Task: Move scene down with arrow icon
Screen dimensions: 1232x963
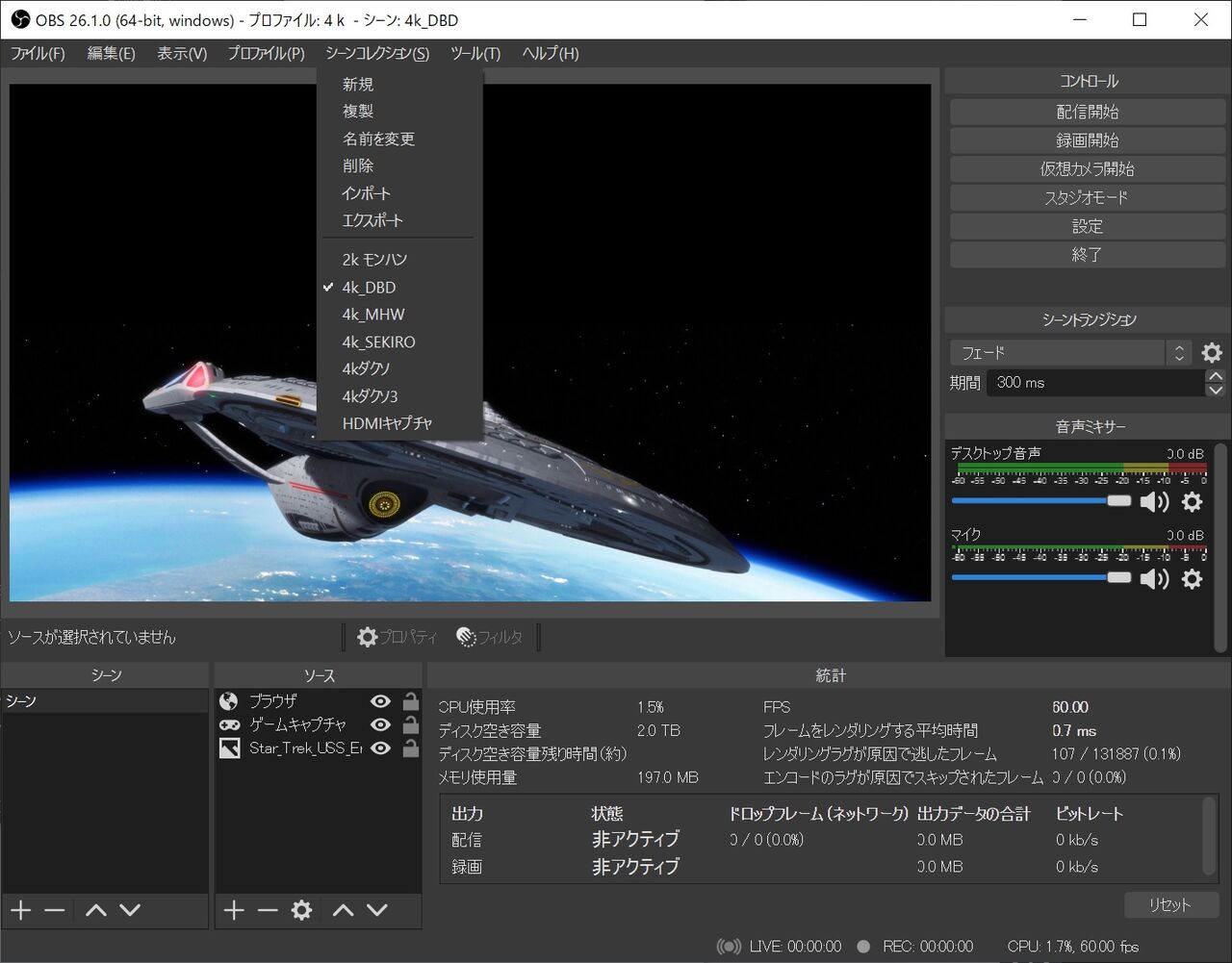Action: click(x=130, y=910)
